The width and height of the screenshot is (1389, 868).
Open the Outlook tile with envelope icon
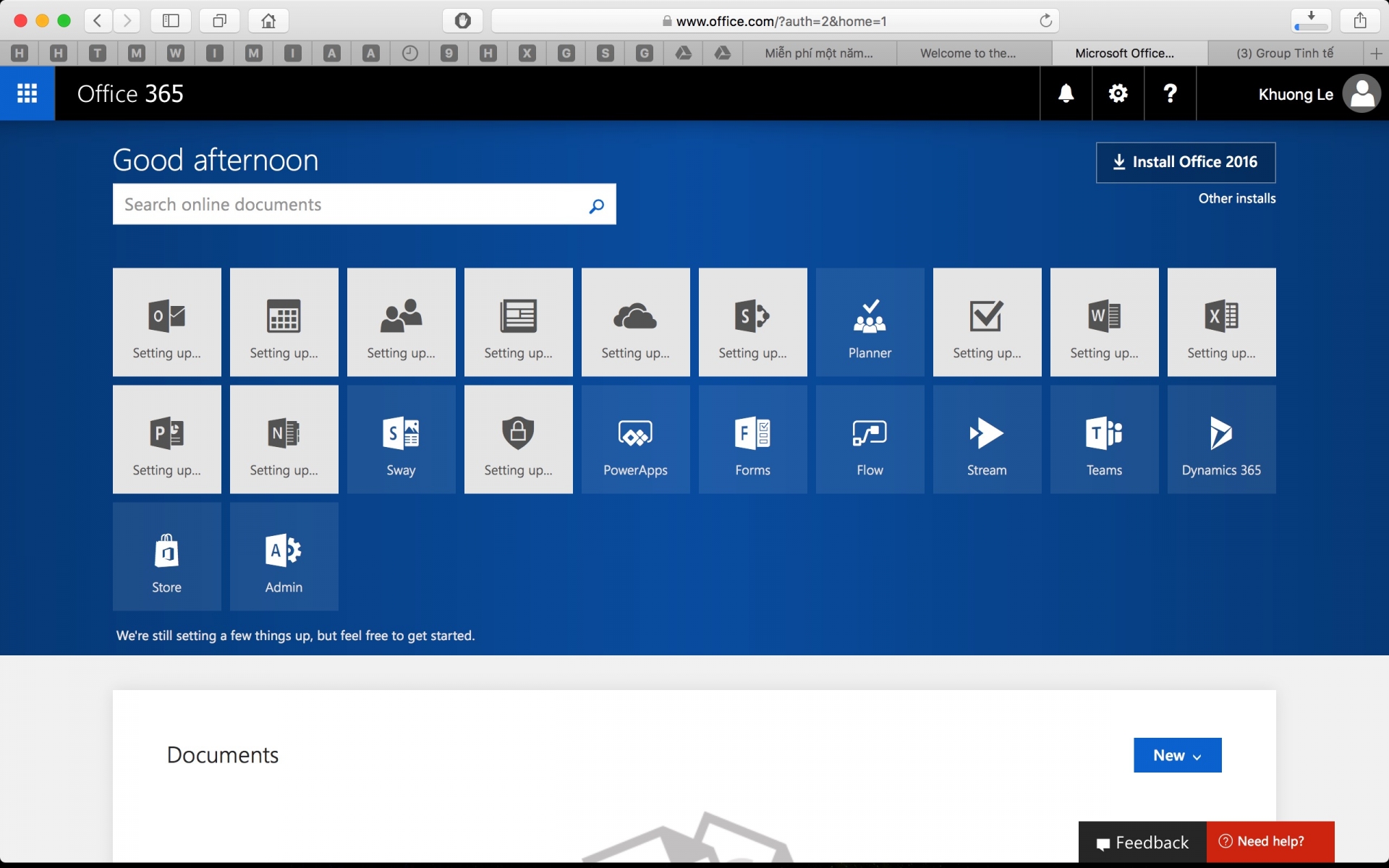(x=167, y=322)
